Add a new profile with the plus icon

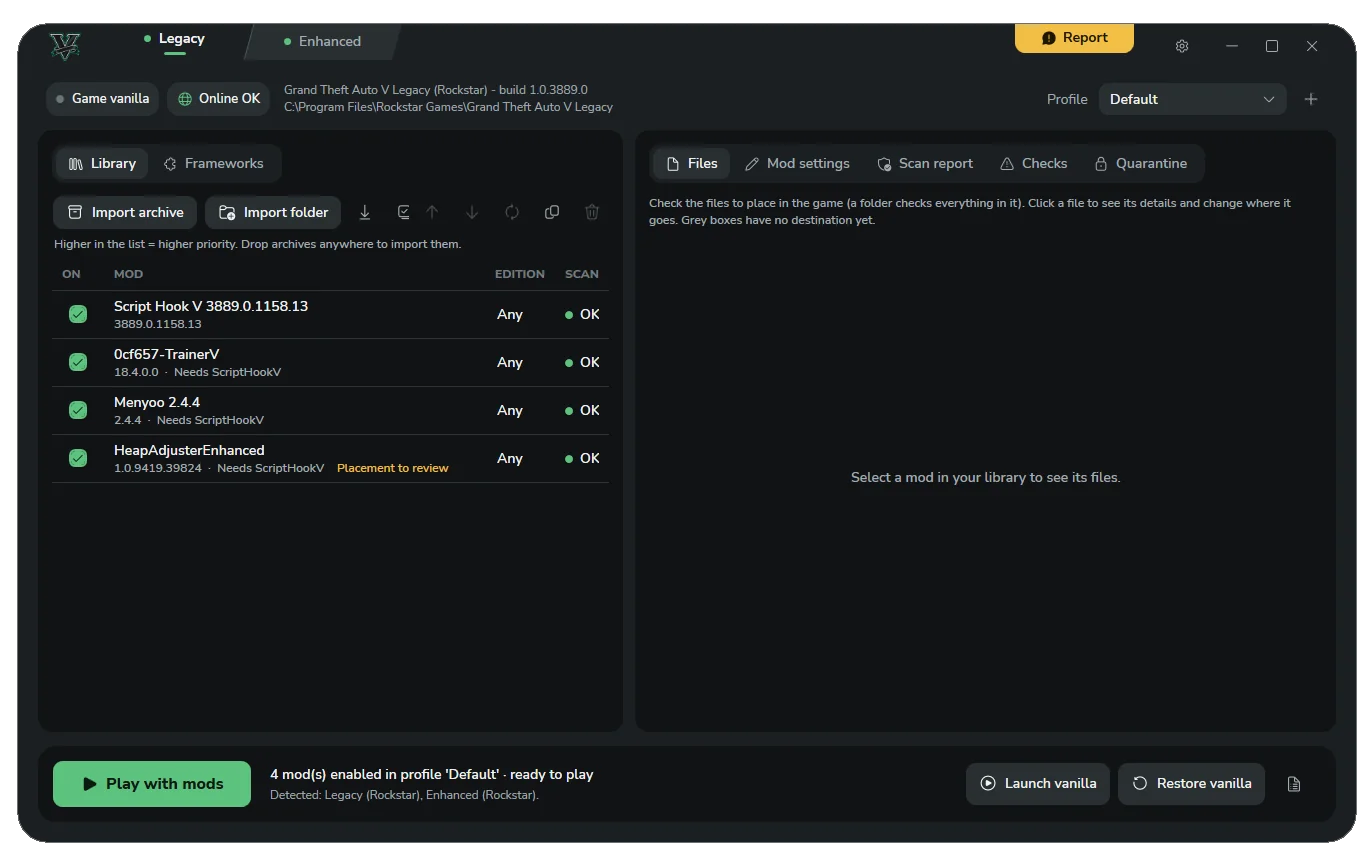pos(1311,99)
